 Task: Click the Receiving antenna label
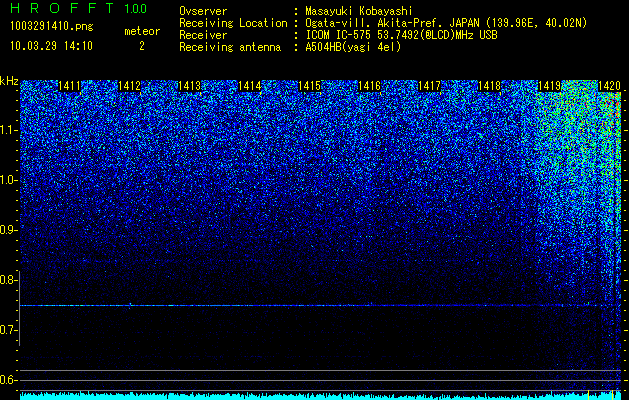230,47
